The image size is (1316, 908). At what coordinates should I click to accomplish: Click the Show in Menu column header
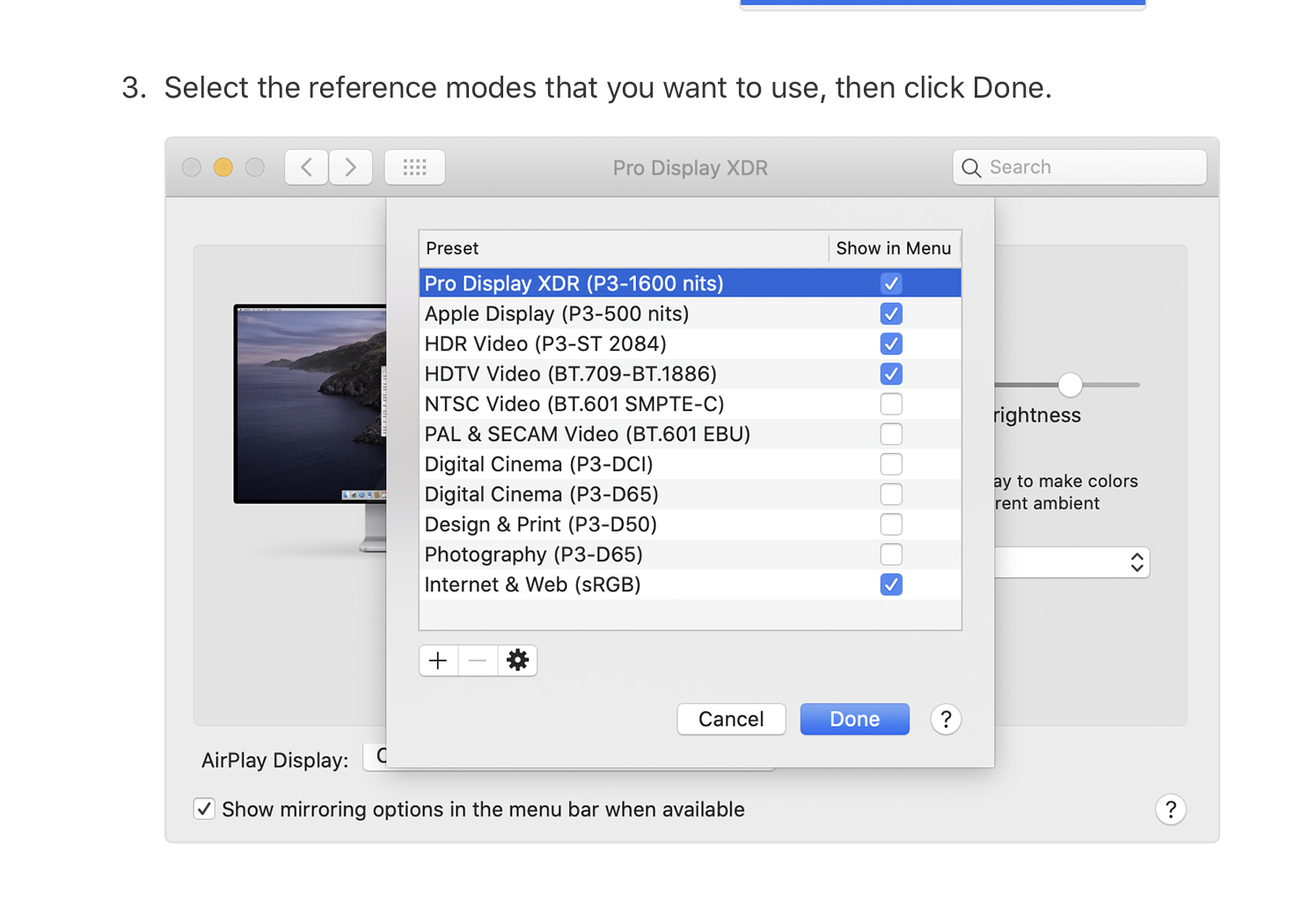[x=894, y=248]
